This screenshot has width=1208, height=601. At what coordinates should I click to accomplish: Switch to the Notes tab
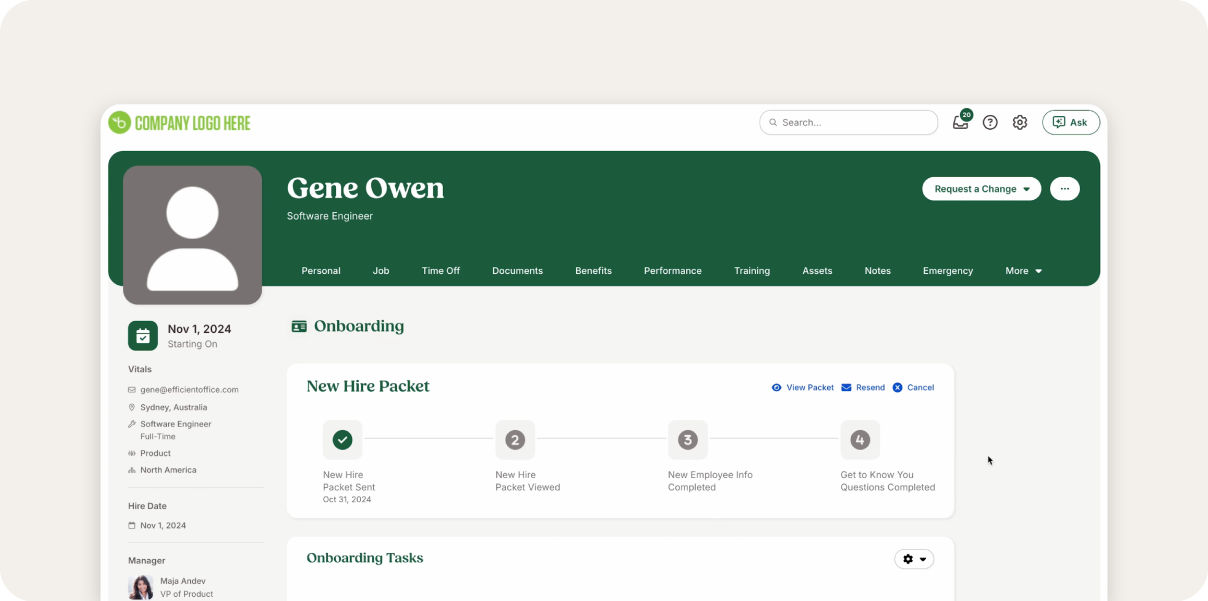(x=877, y=271)
